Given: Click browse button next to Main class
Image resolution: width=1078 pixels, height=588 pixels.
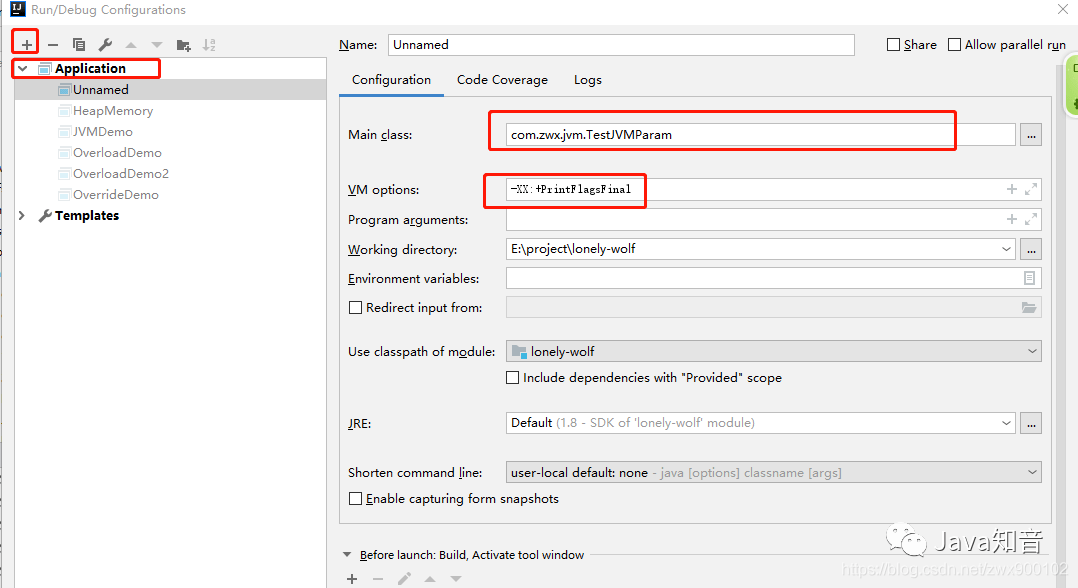Looking at the screenshot, I should [x=1031, y=135].
